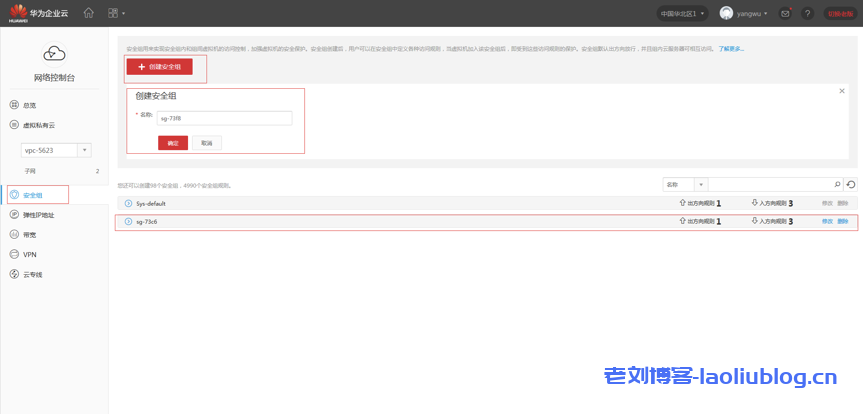The image size is (863, 414).
Task: Open the service list grid menu
Action: 114,13
